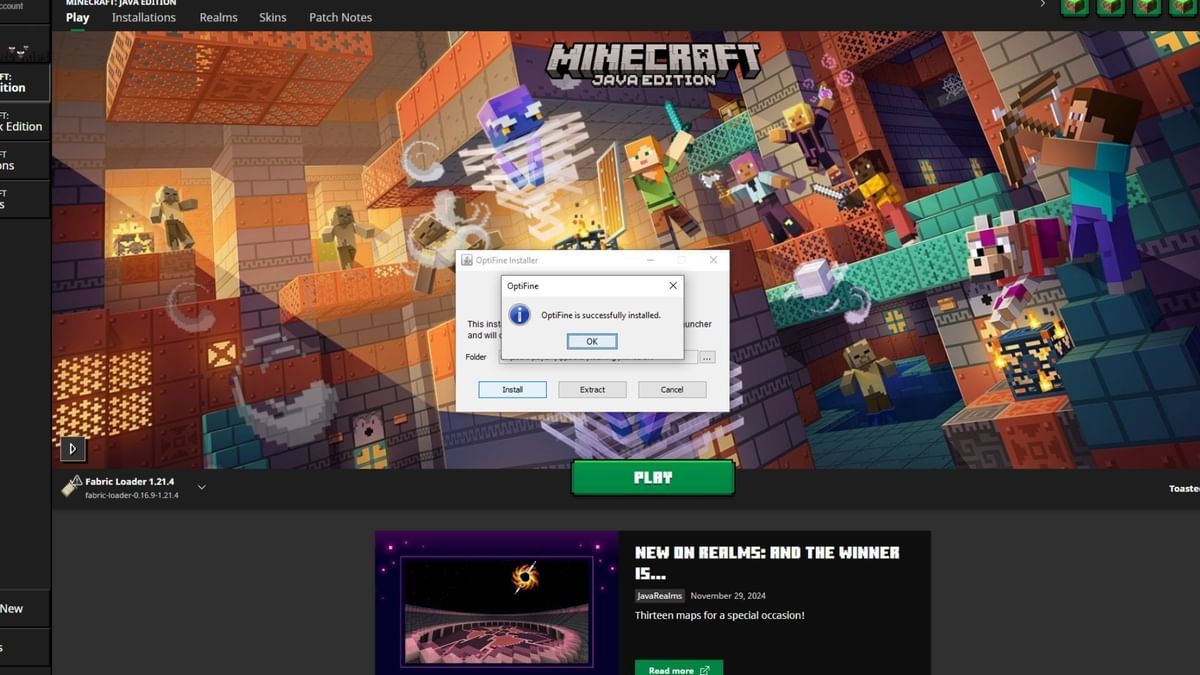The width and height of the screenshot is (1200, 675).
Task: Switch to the Installations tab
Action: [143, 17]
